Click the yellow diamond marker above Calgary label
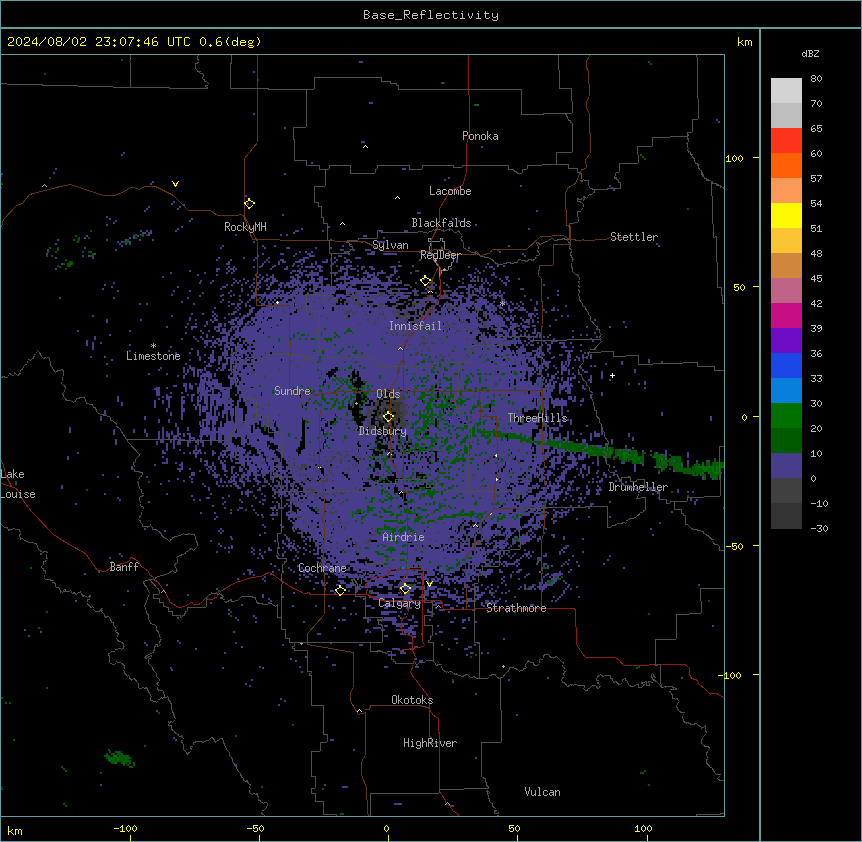Screen dimensions: 862x842 405,589
